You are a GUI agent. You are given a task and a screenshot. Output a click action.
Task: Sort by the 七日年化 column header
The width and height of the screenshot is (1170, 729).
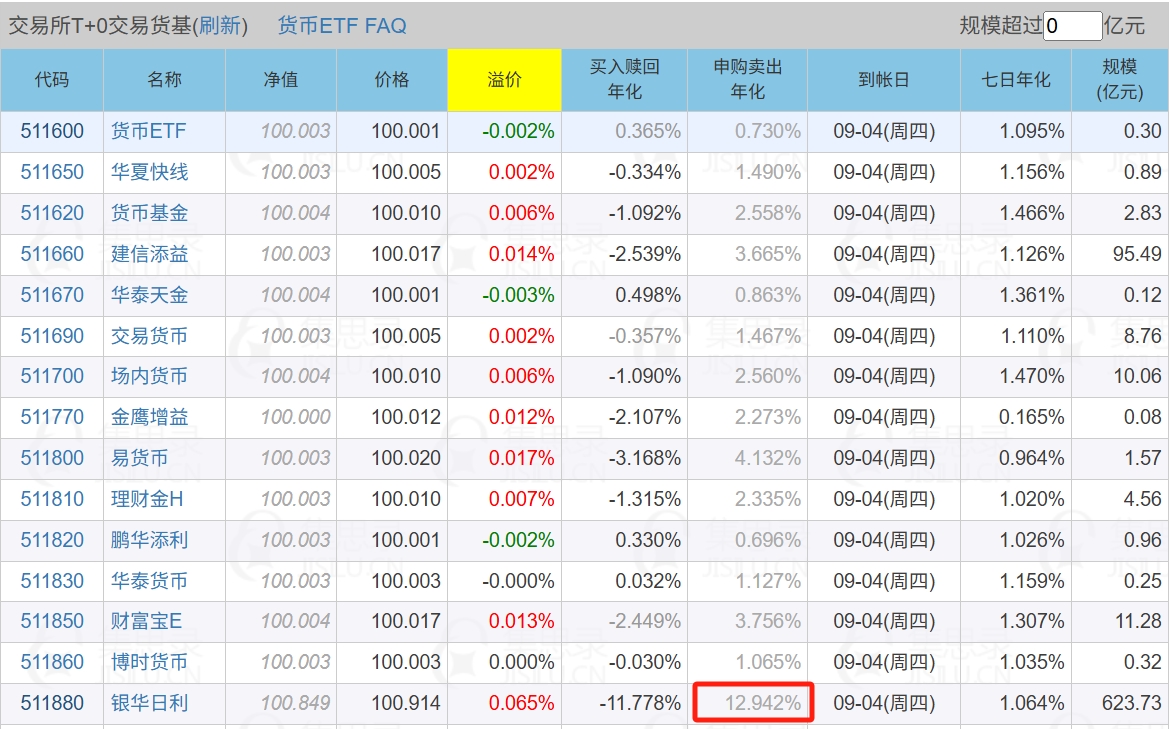(1016, 80)
